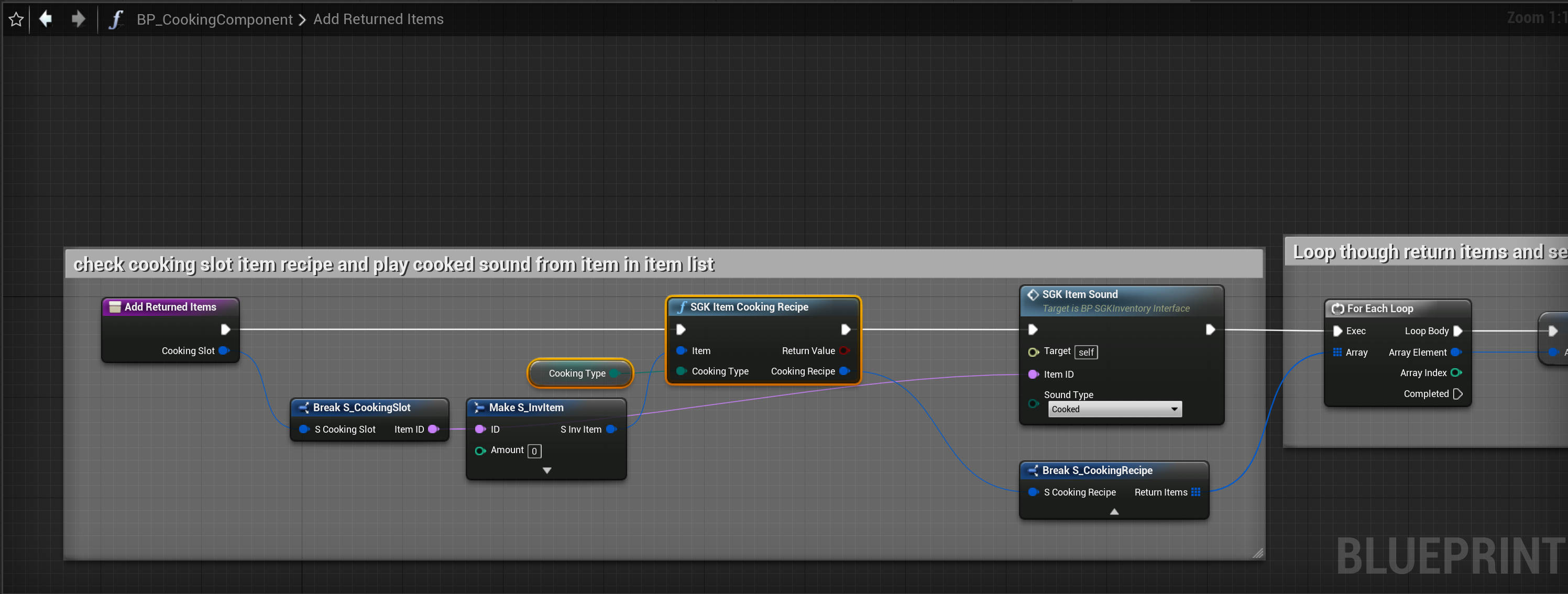Click the Cooking Slot output pin on the entry node
The height and width of the screenshot is (594, 1568).
click(x=223, y=350)
